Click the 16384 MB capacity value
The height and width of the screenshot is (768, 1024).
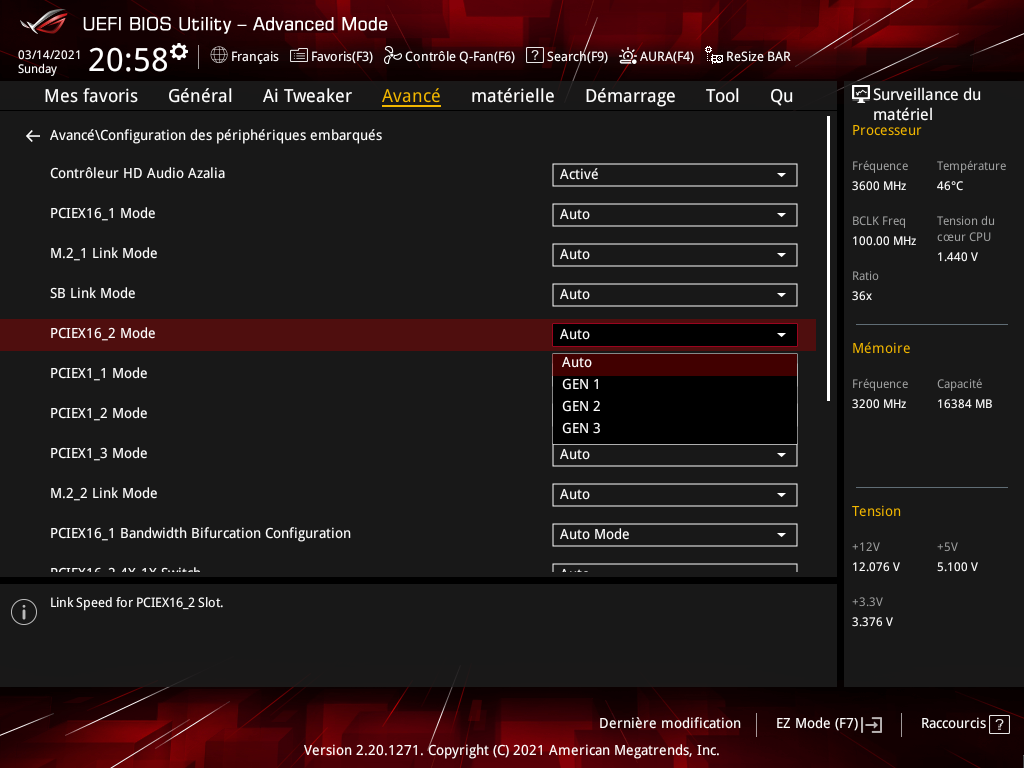click(x=964, y=404)
